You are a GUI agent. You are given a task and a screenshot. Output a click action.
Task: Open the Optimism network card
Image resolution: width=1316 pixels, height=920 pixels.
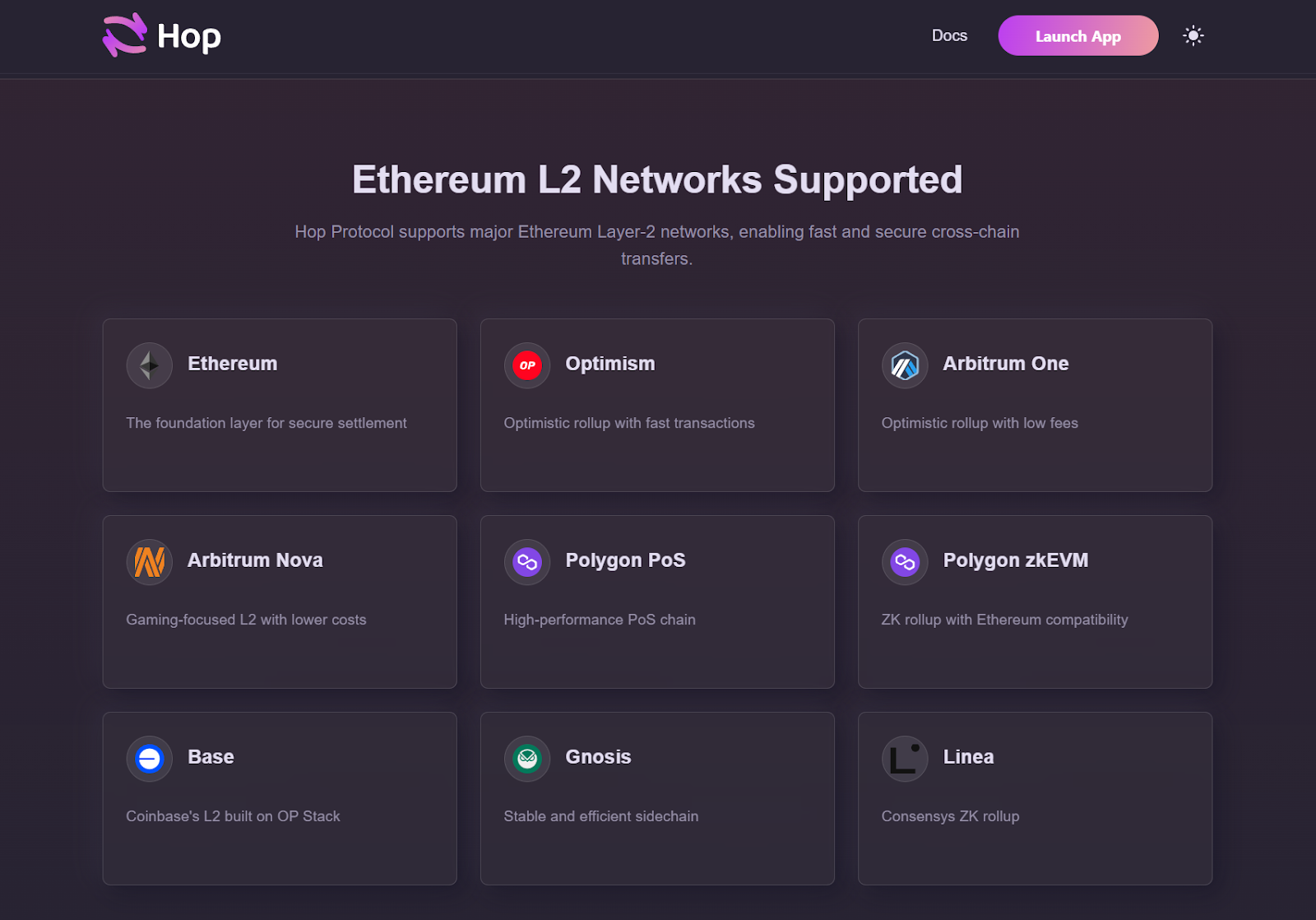coord(657,405)
